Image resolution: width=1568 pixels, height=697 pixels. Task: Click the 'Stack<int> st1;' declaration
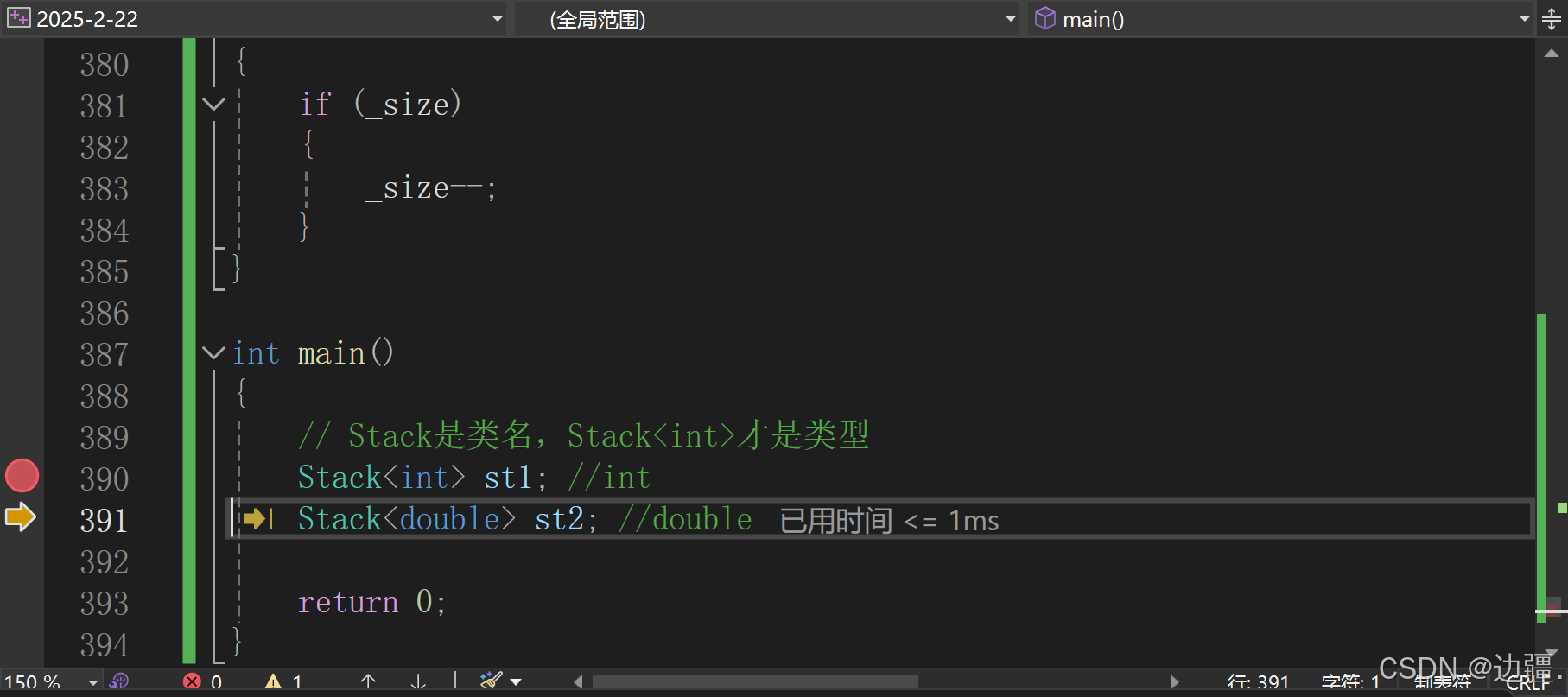pyautogui.click(x=422, y=478)
